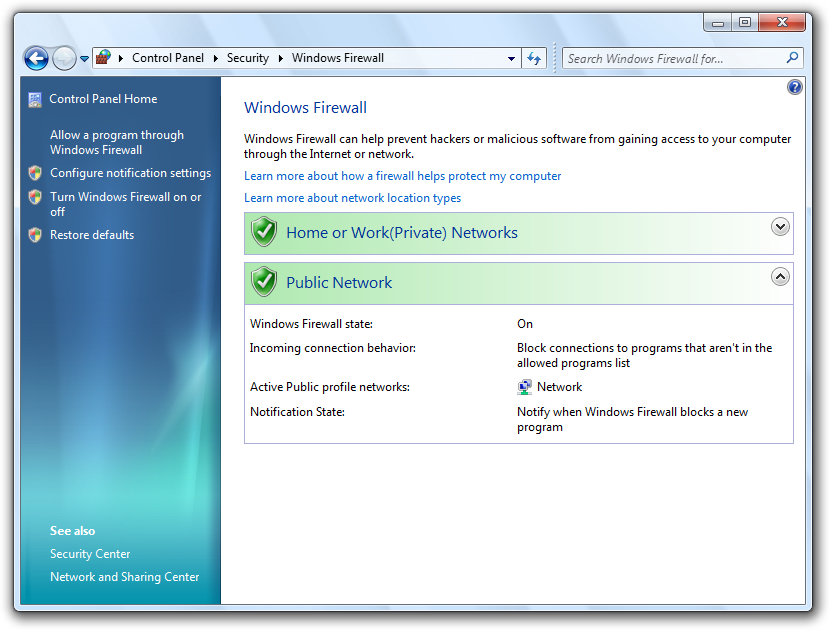Click Incoming connection behavior: label
This screenshot has height=632, width=832.
pyautogui.click(x=333, y=348)
